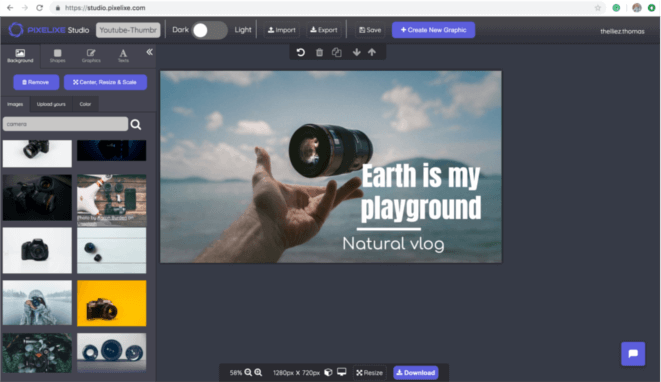The height and width of the screenshot is (382, 661).
Task: Zoom in the canvas with plus magnifier
Action: [258, 373]
